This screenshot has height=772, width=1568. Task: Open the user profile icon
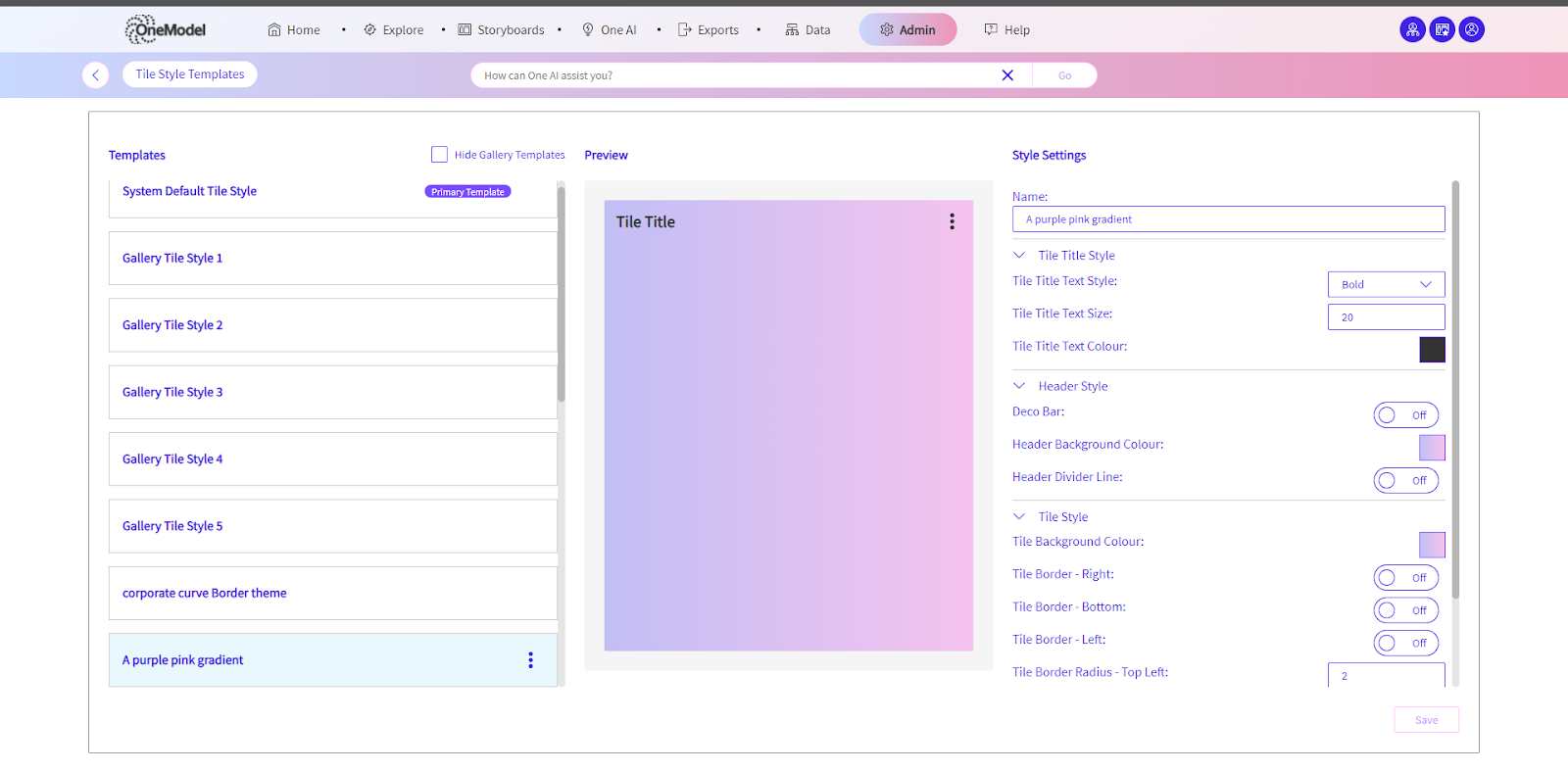[x=1471, y=29]
